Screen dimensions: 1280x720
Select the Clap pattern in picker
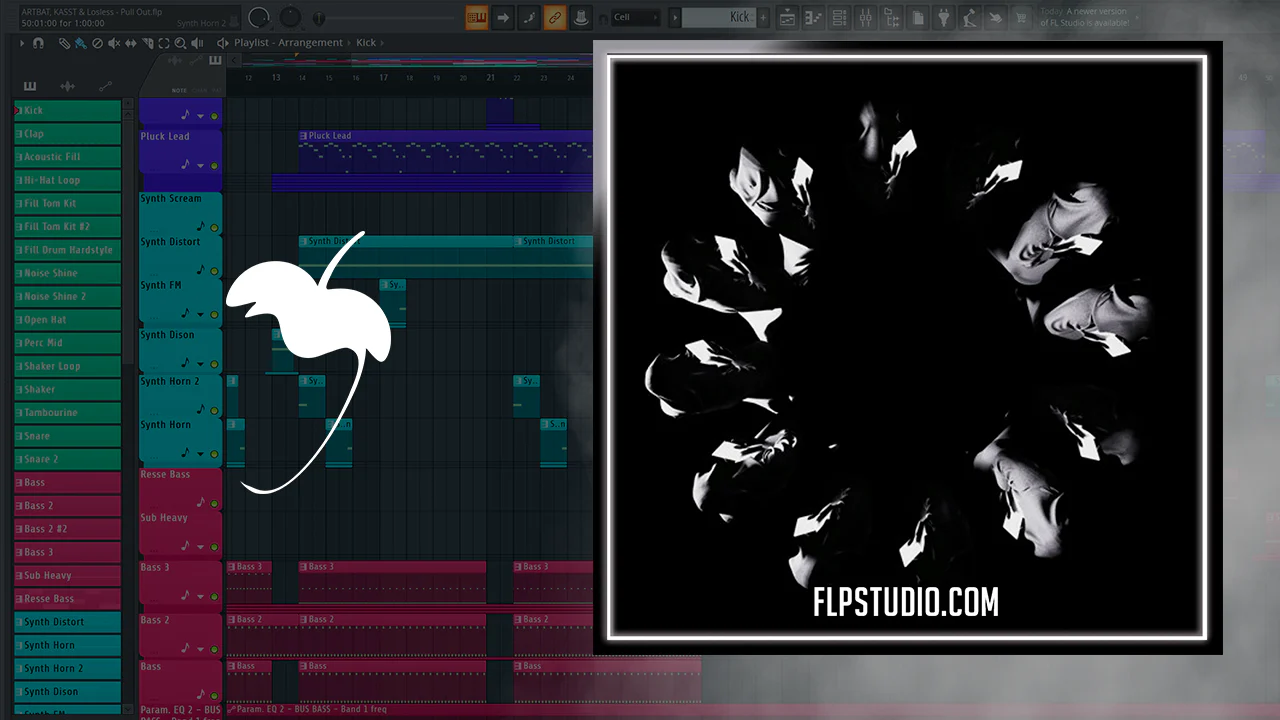[67, 133]
